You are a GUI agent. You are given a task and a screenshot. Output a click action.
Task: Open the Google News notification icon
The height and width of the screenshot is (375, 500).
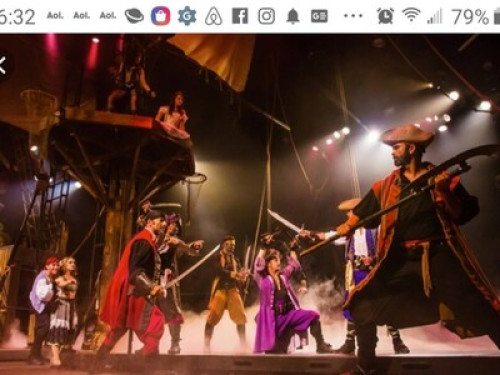(319, 16)
